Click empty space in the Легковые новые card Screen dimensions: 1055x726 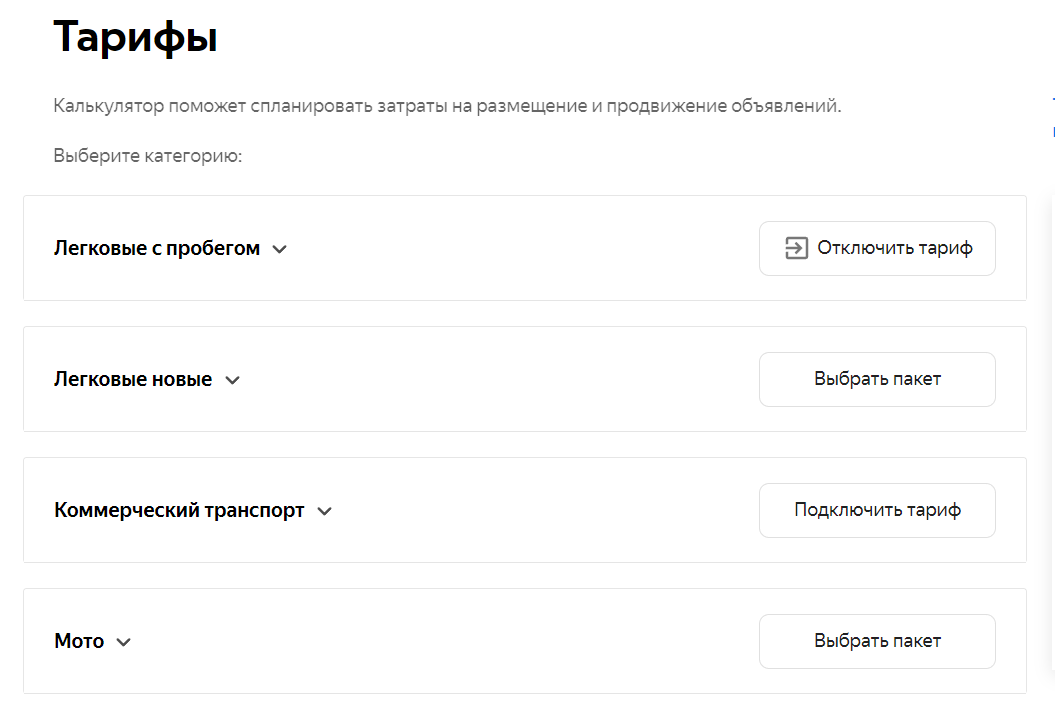pyautogui.click(x=500, y=379)
